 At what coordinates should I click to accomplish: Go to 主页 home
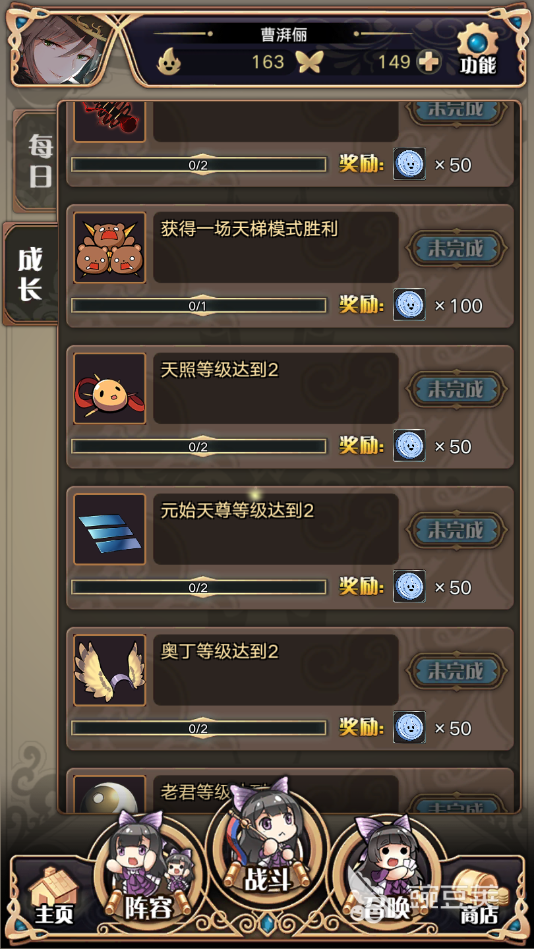pyautogui.click(x=54, y=897)
